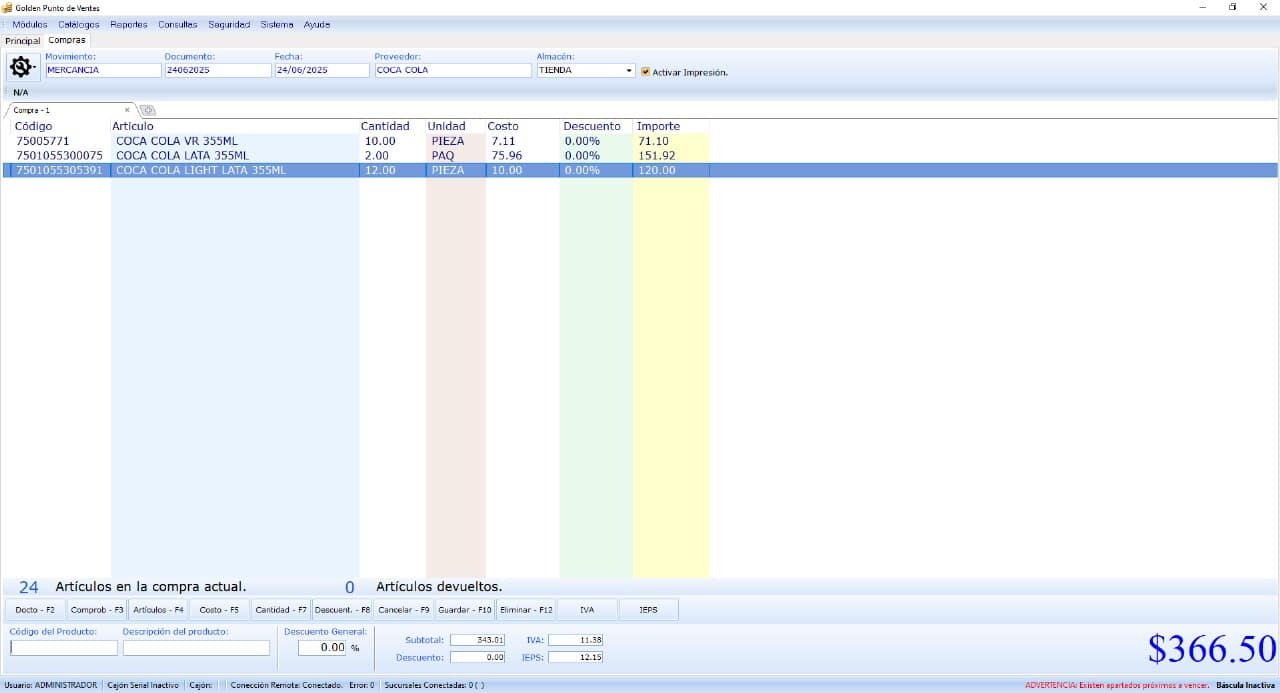Click the Costo - F5 button
This screenshot has height=693, width=1280.
[219, 609]
